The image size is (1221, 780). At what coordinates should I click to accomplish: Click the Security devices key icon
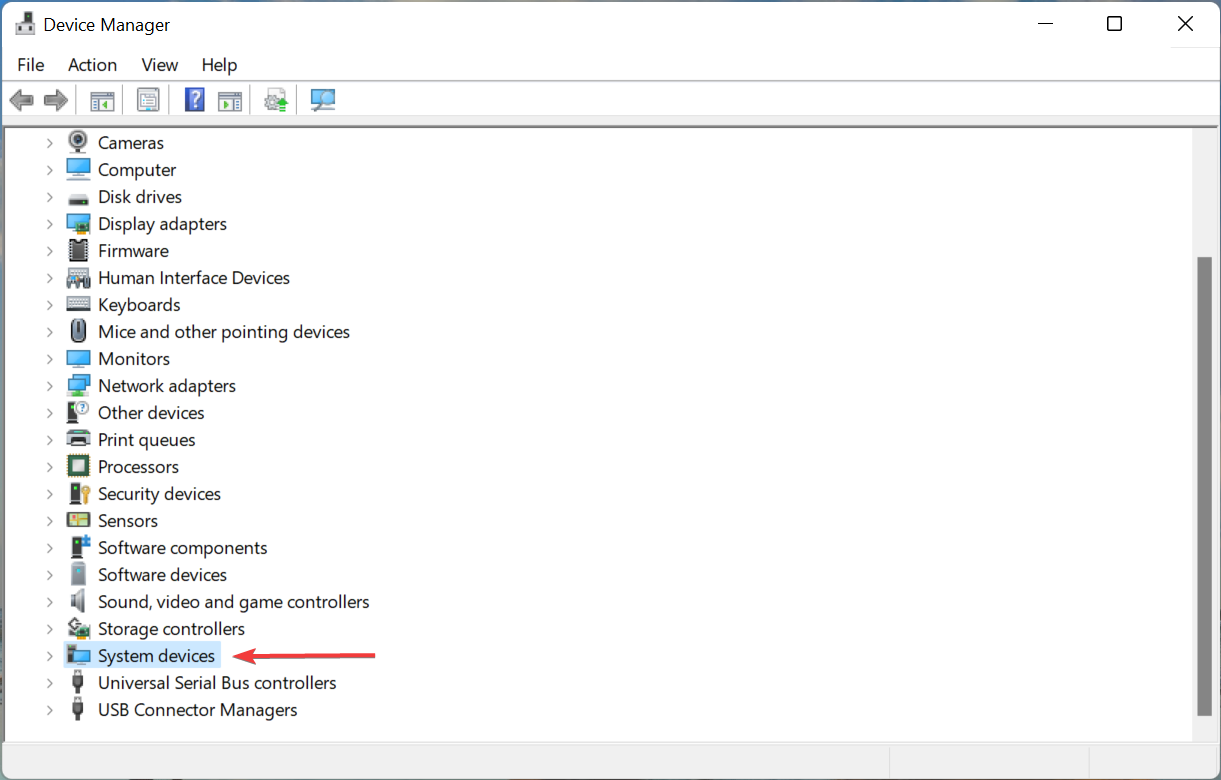(78, 493)
